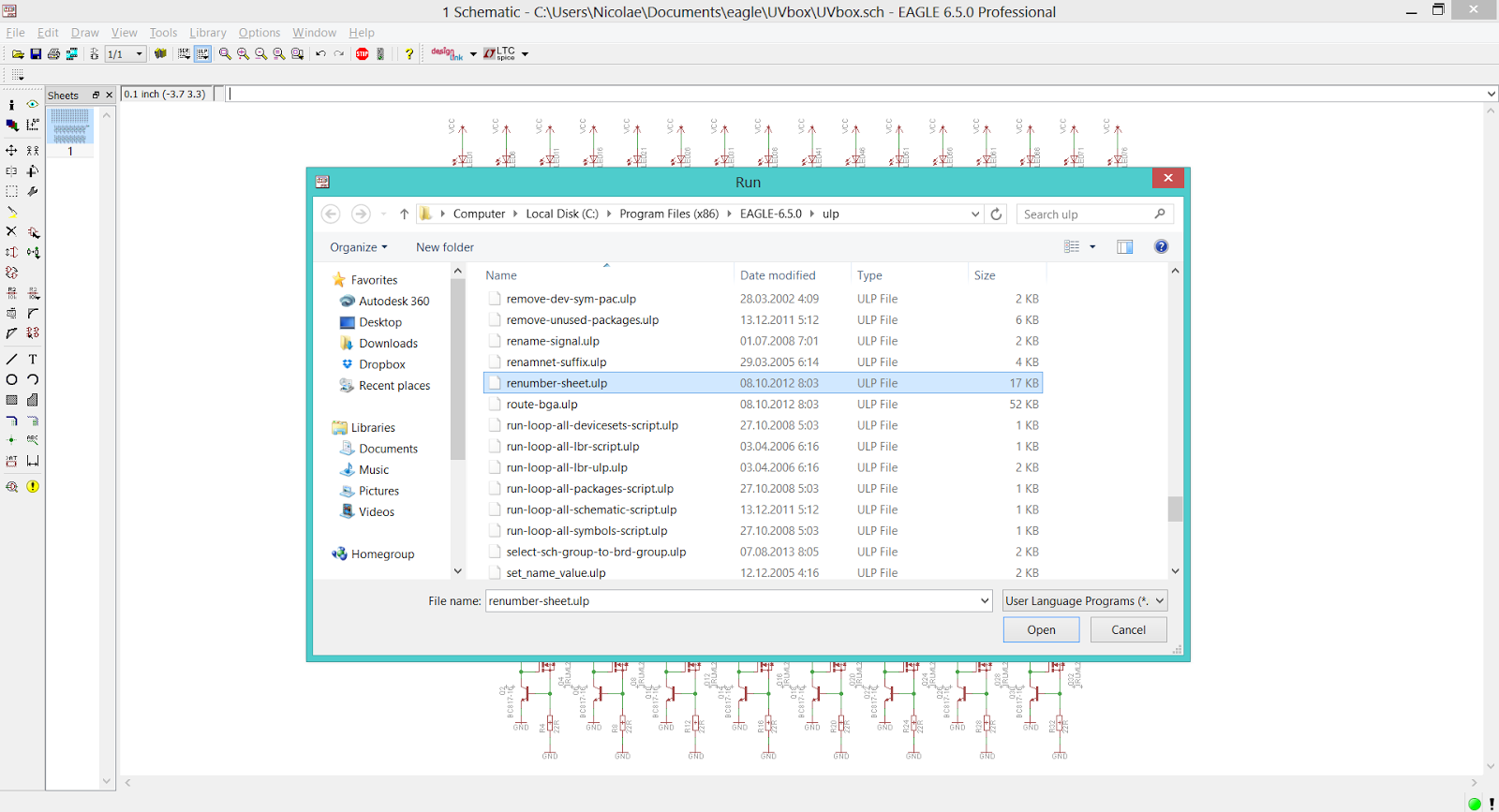Open Downloads in the navigation pane

(388, 344)
